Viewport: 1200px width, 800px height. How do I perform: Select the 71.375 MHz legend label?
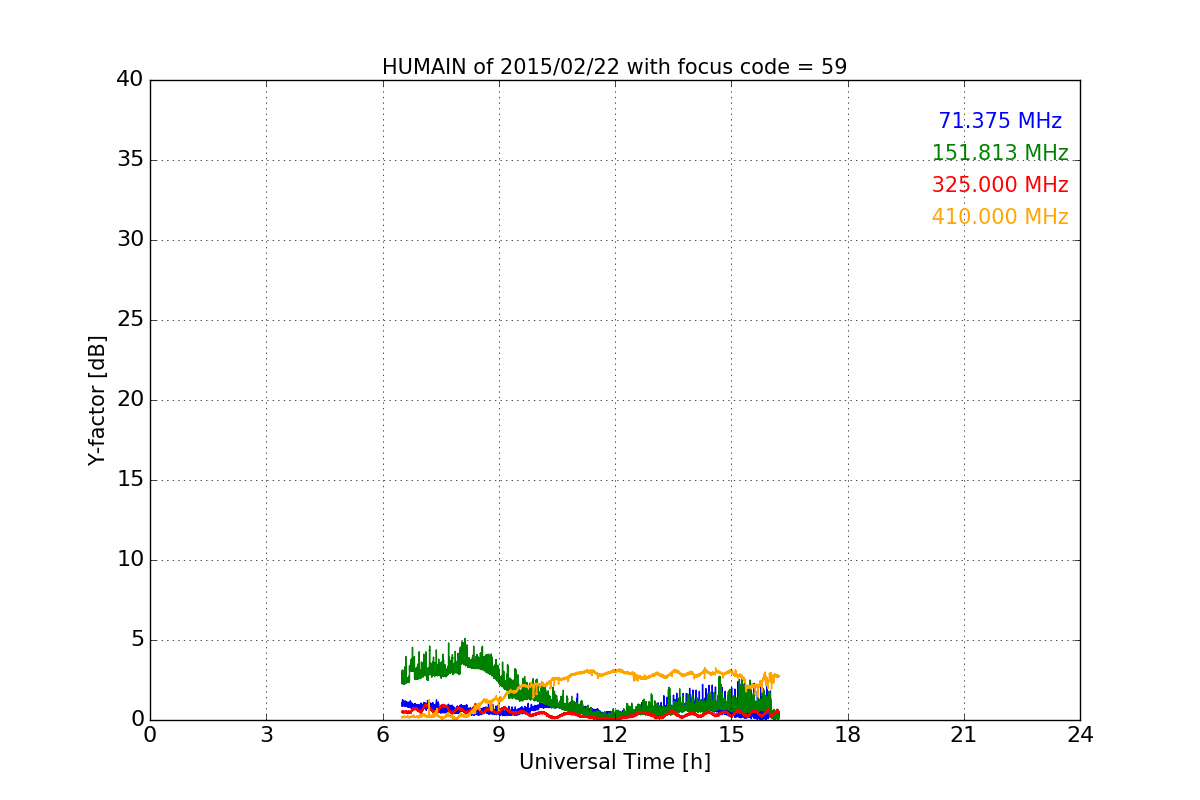pyautogui.click(x=1000, y=121)
